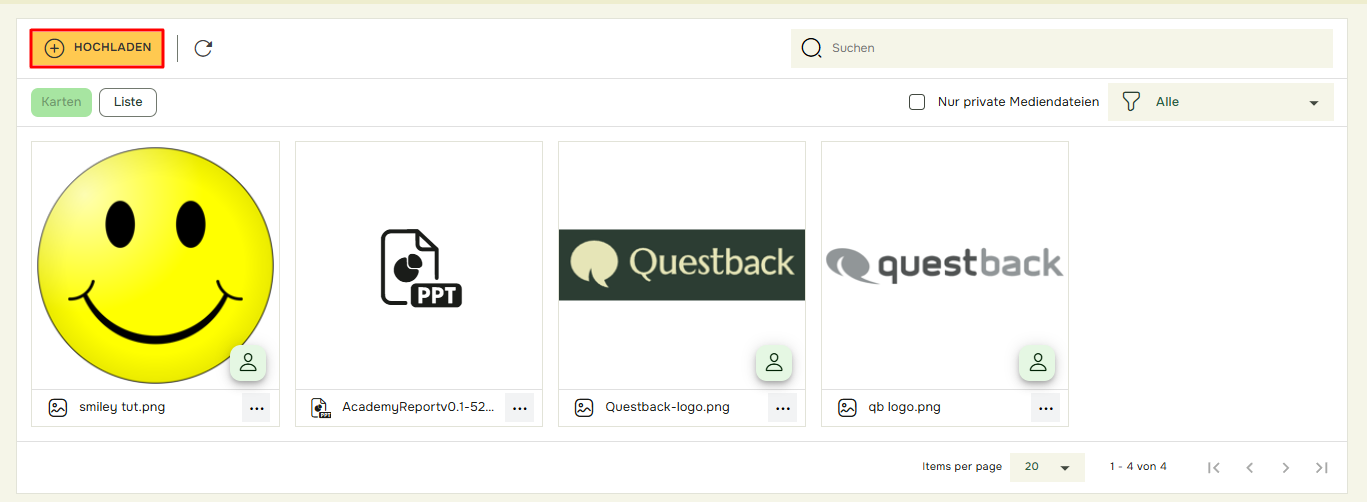
Task: Enable Nur private Mediendateien checkbox
Action: (917, 102)
